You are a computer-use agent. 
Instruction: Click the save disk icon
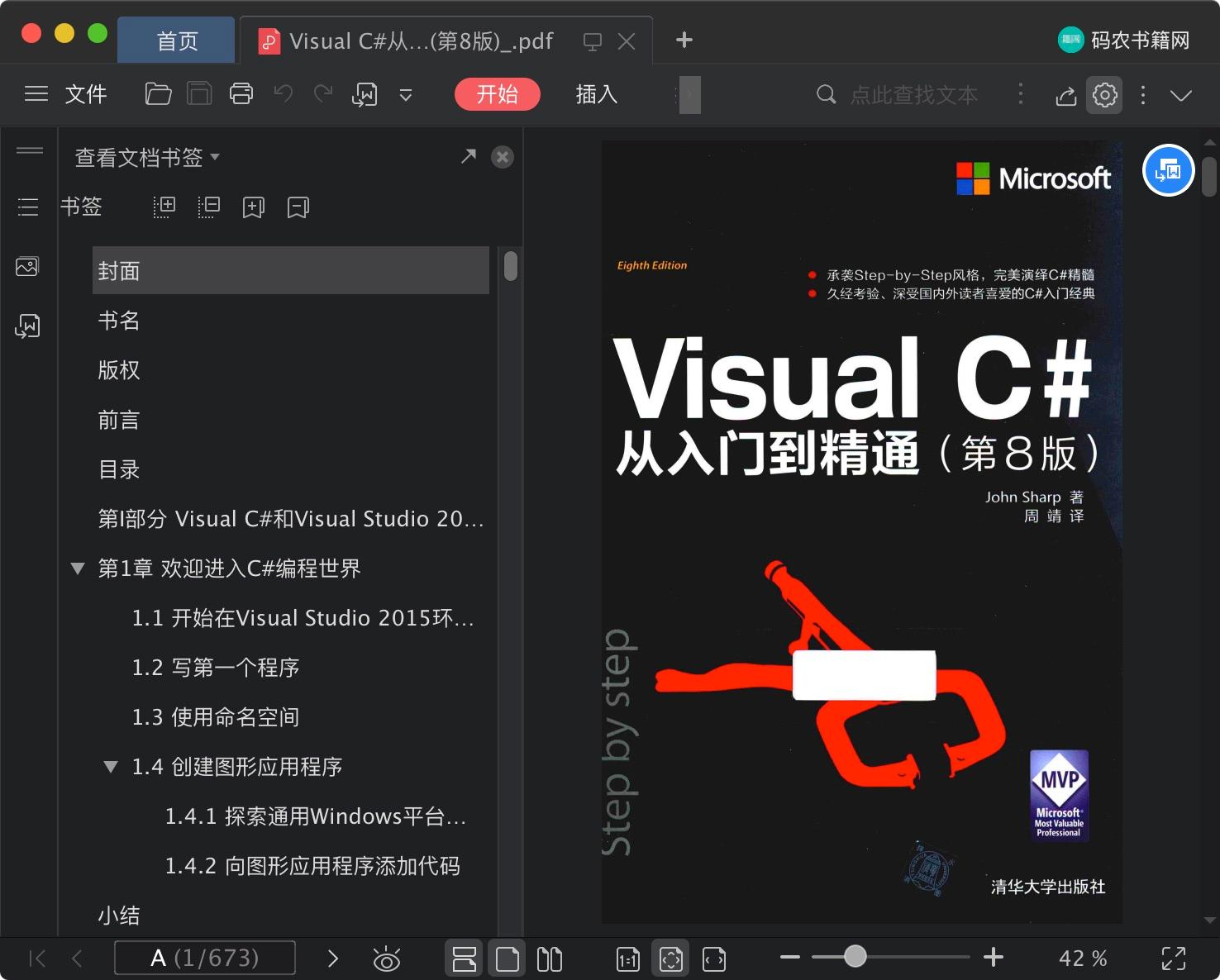(x=199, y=94)
